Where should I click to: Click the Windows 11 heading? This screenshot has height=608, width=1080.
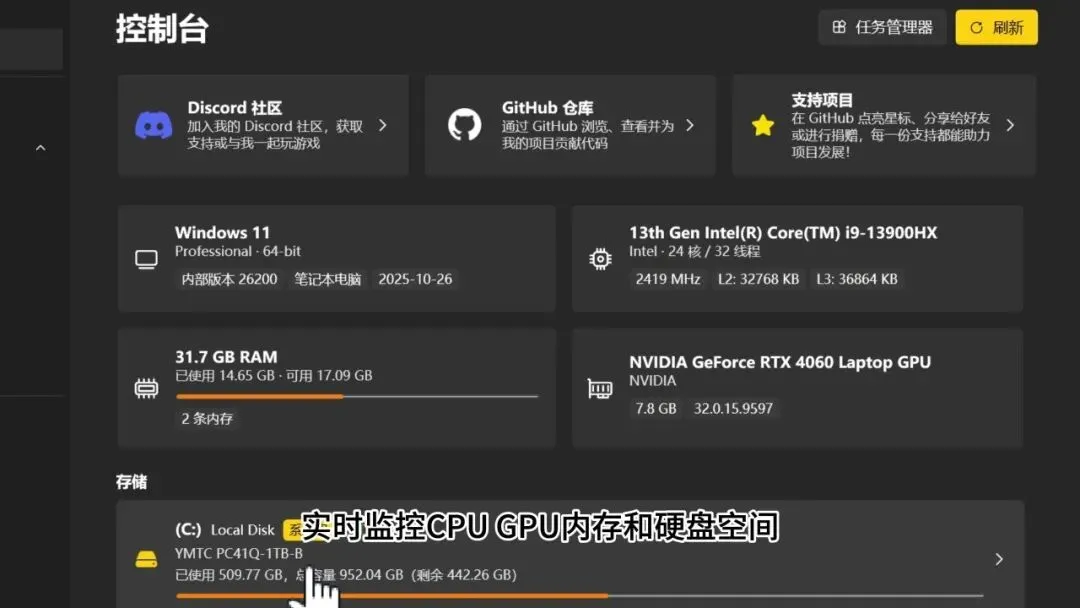(222, 233)
